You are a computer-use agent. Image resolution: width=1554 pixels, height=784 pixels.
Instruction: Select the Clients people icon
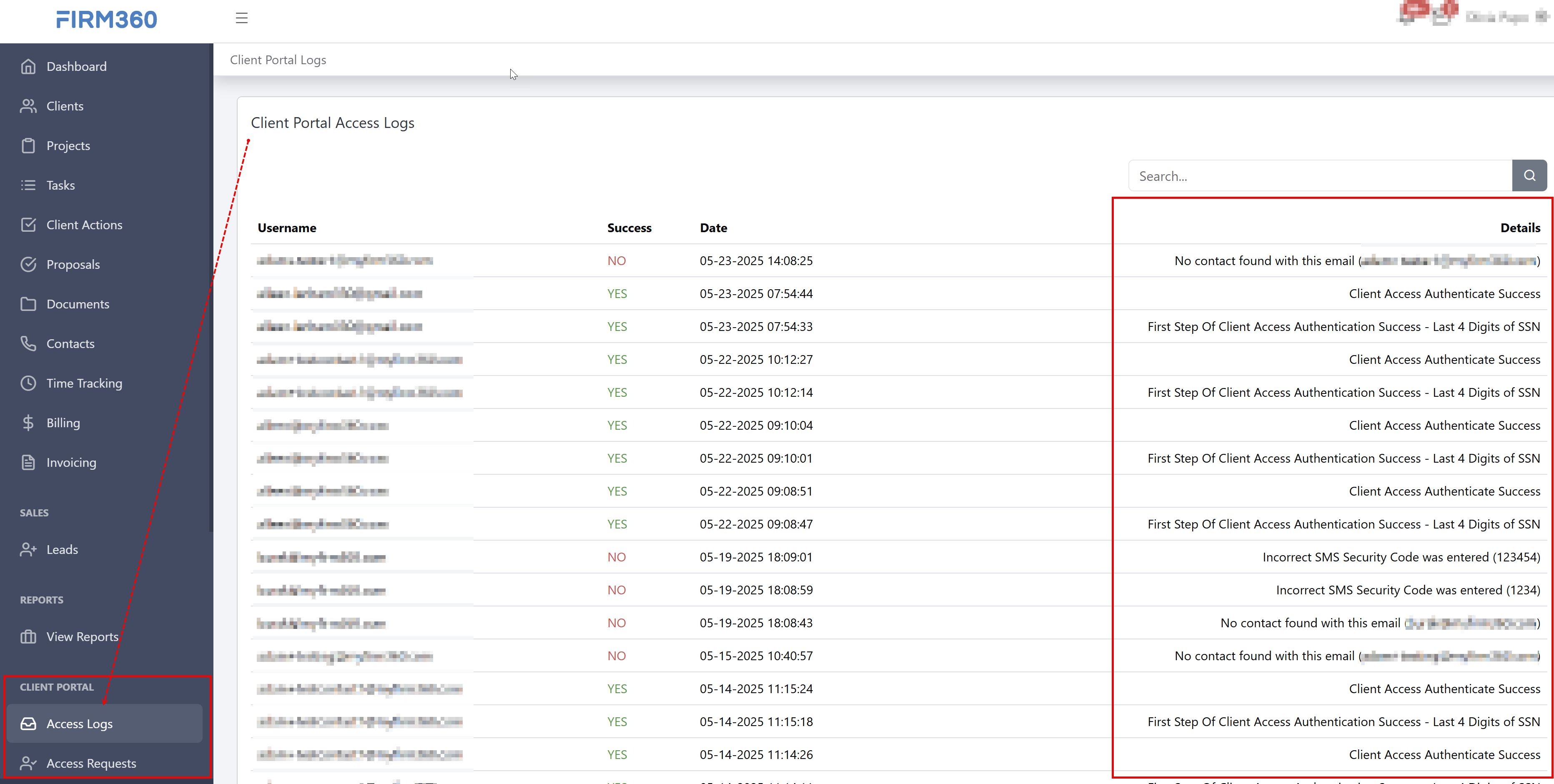click(x=29, y=106)
